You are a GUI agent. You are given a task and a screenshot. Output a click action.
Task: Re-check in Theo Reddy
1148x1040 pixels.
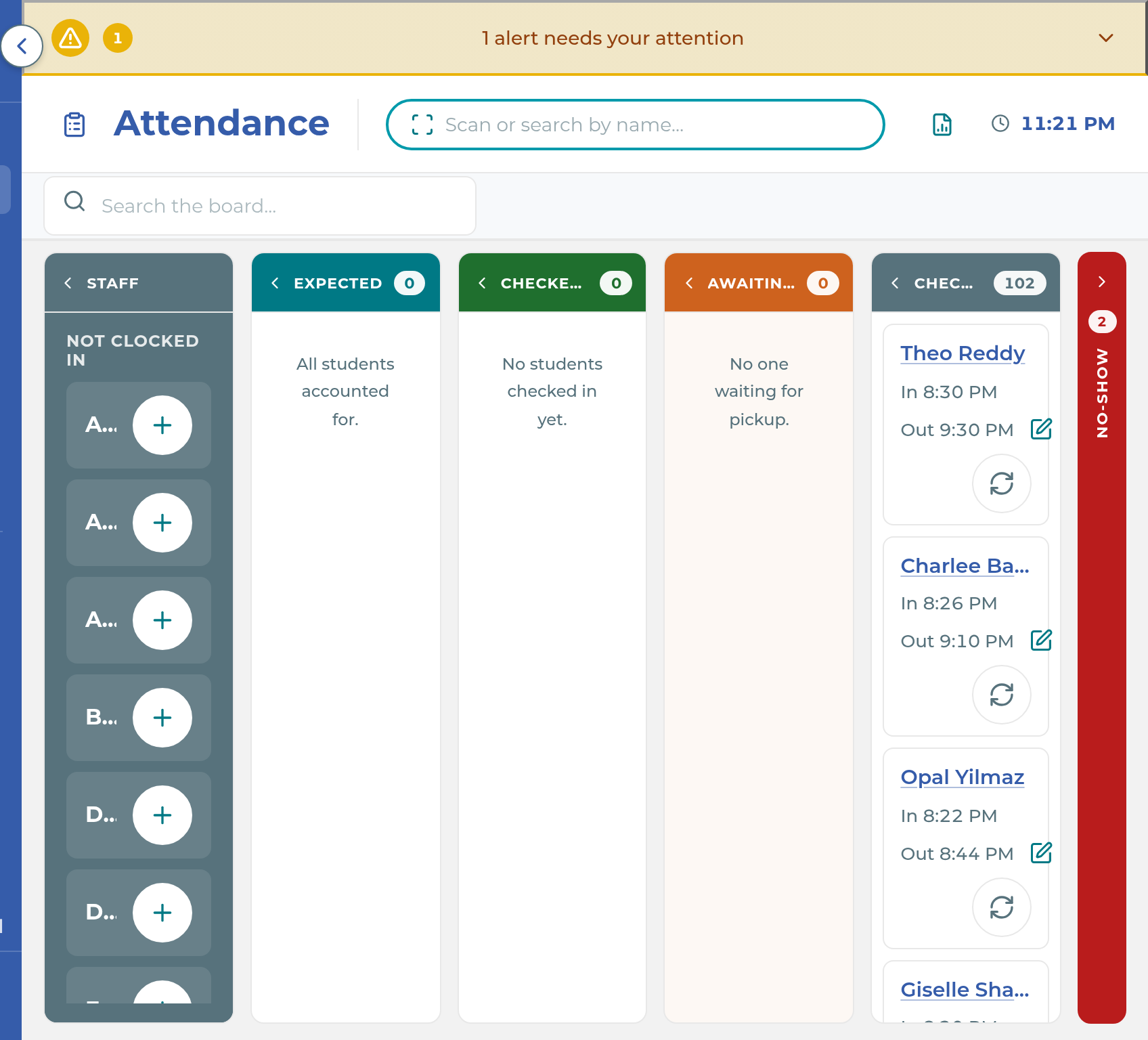coord(1002,483)
